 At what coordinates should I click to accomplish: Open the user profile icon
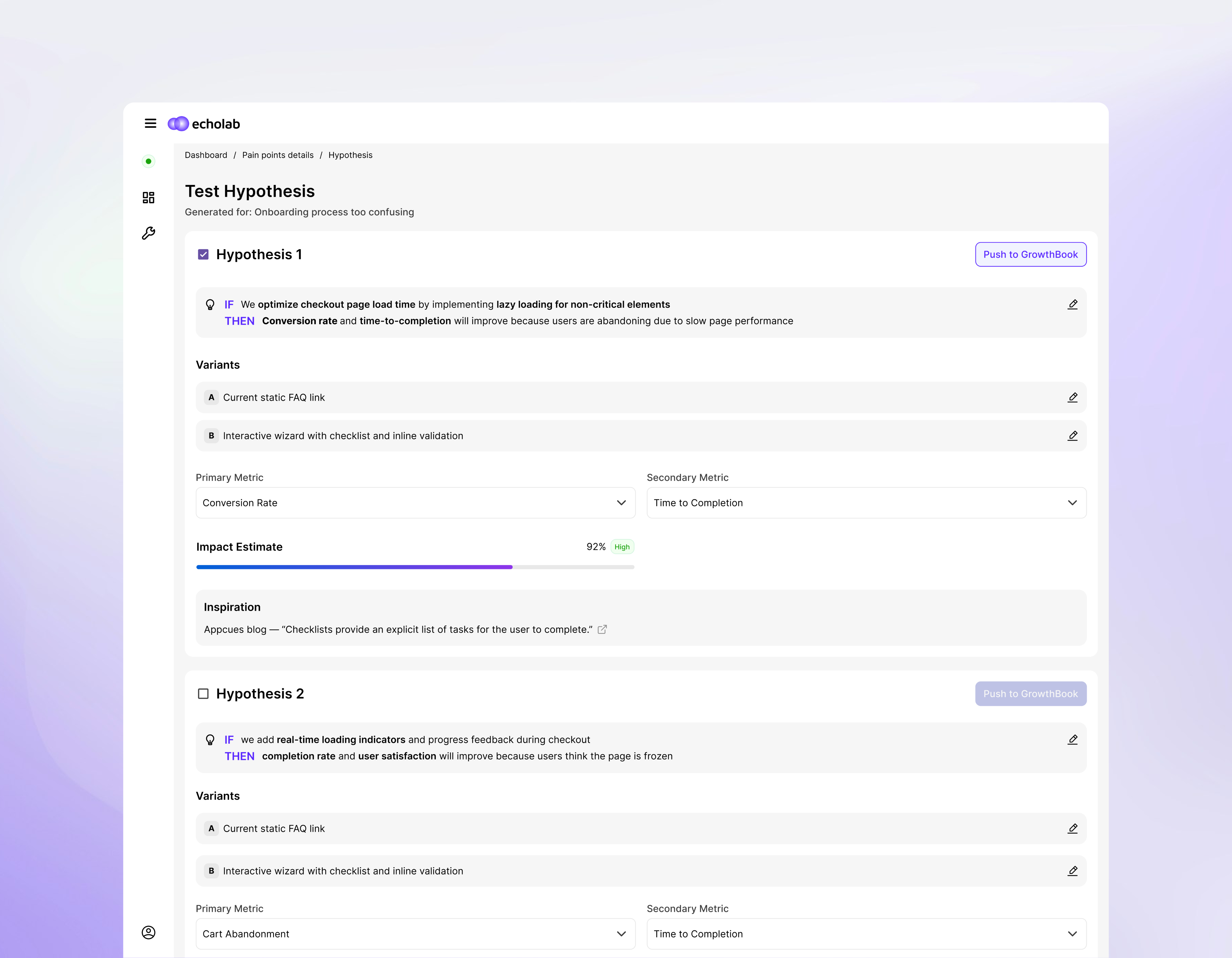[x=148, y=932]
